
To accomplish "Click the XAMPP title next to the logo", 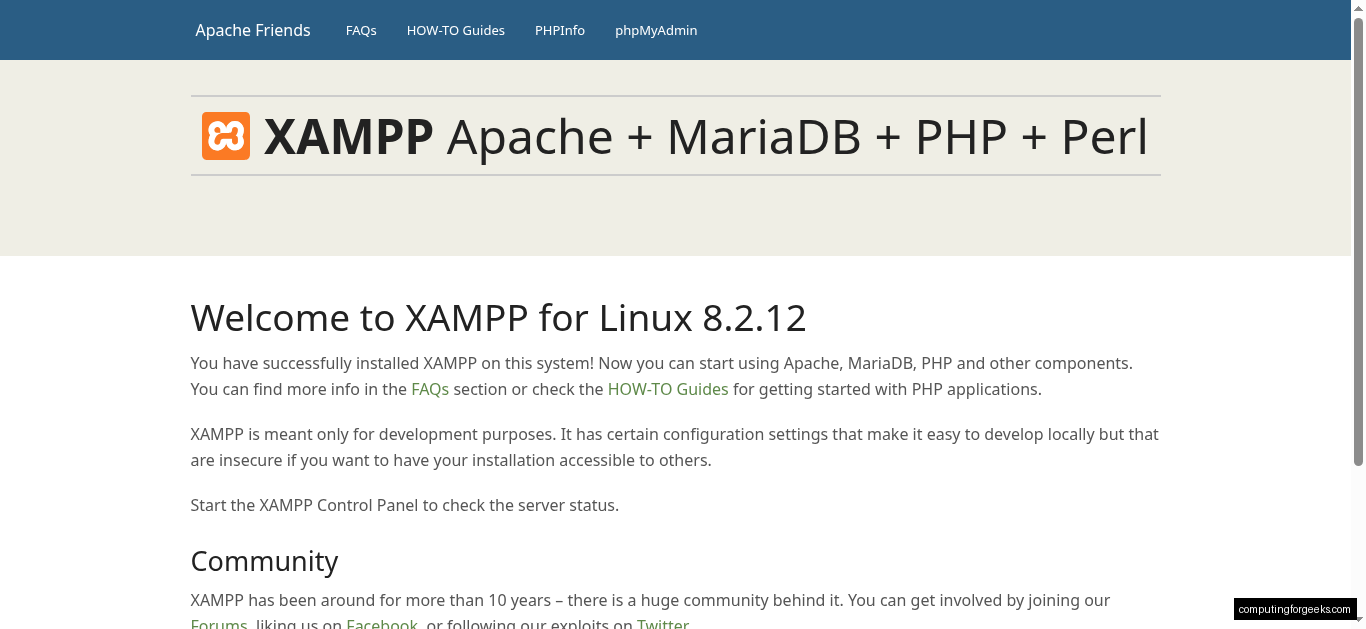I will (x=348, y=136).
